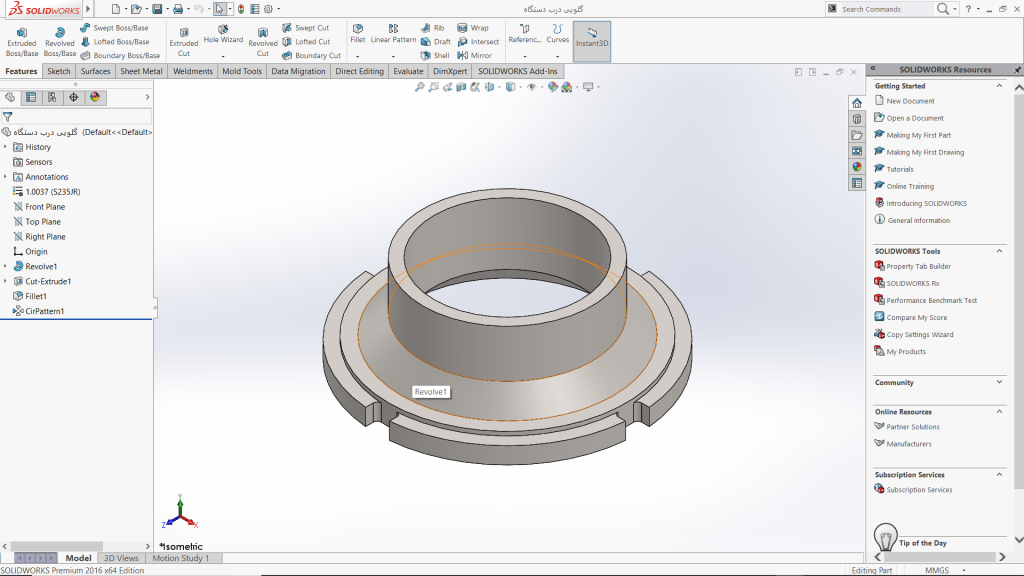The height and width of the screenshot is (576, 1024).
Task: Click the Mirror feature tool
Action: tap(474, 55)
